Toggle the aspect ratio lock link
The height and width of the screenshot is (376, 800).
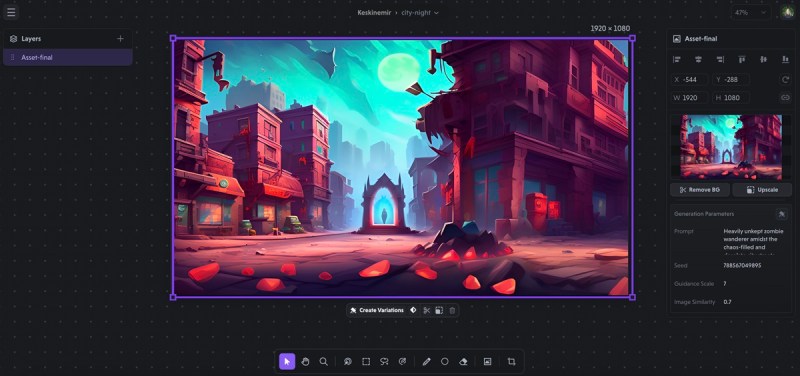785,97
